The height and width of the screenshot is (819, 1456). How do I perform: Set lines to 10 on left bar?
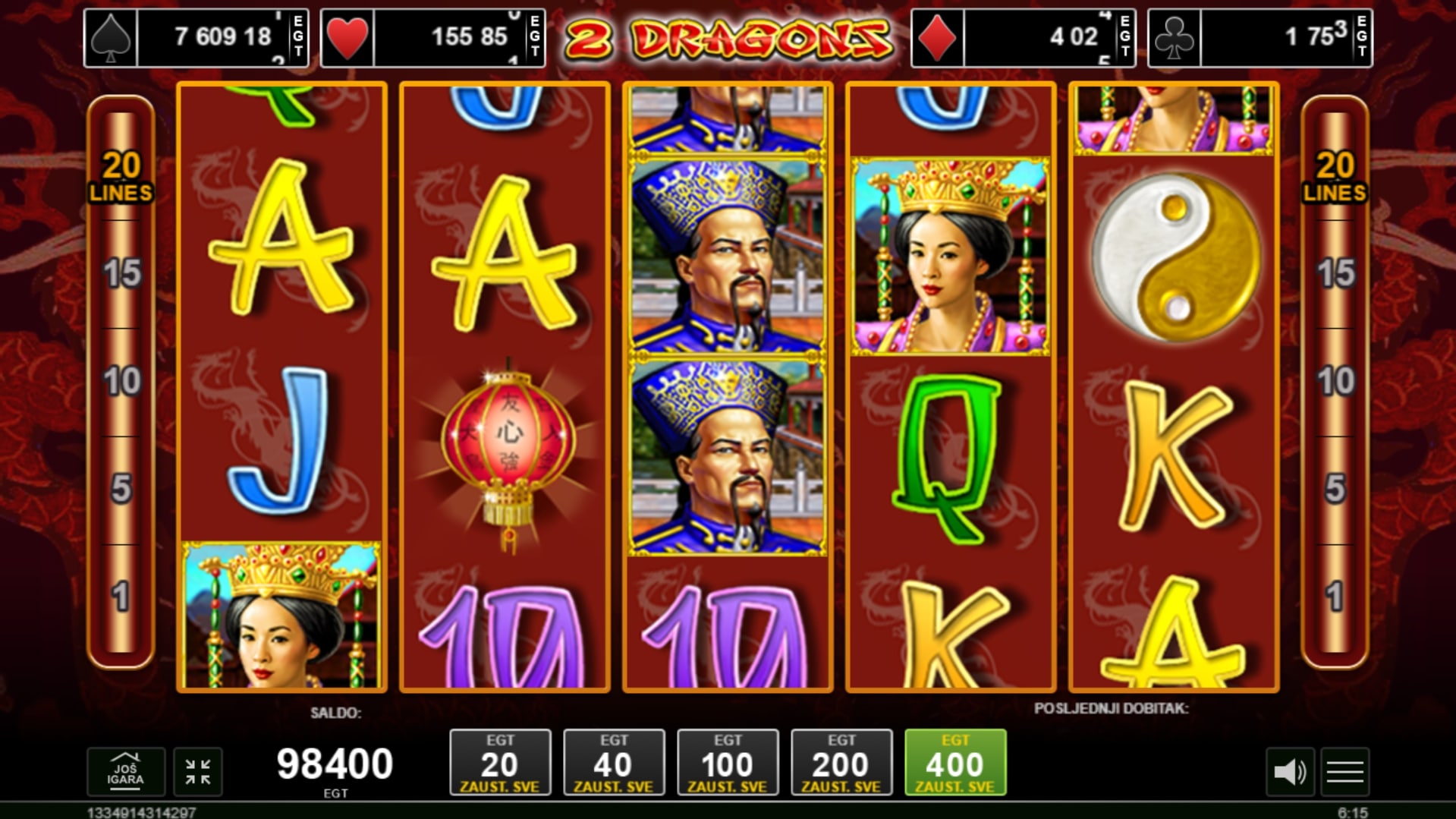pos(121,381)
